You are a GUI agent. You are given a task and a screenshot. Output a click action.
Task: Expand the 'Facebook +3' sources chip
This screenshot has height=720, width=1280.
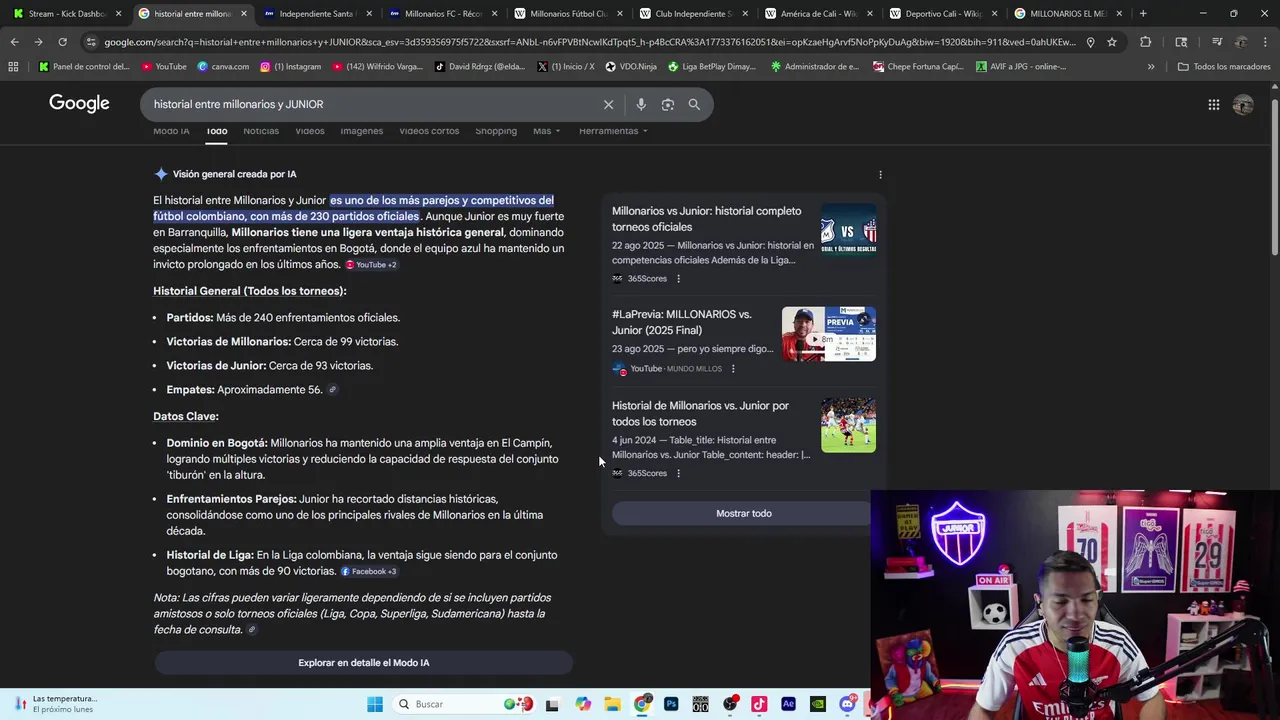click(369, 572)
